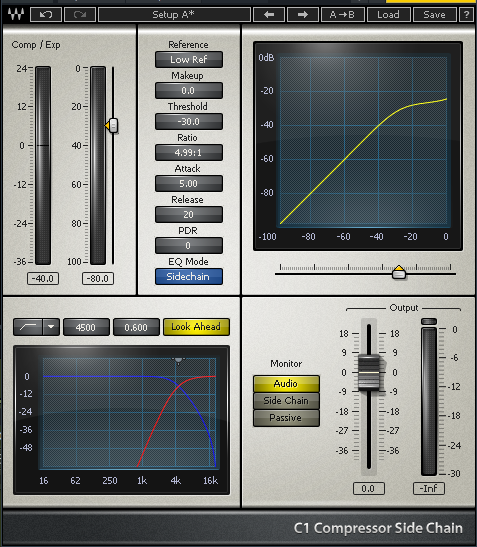Click the Release 20 value field
The height and width of the screenshot is (547, 477).
click(x=189, y=215)
